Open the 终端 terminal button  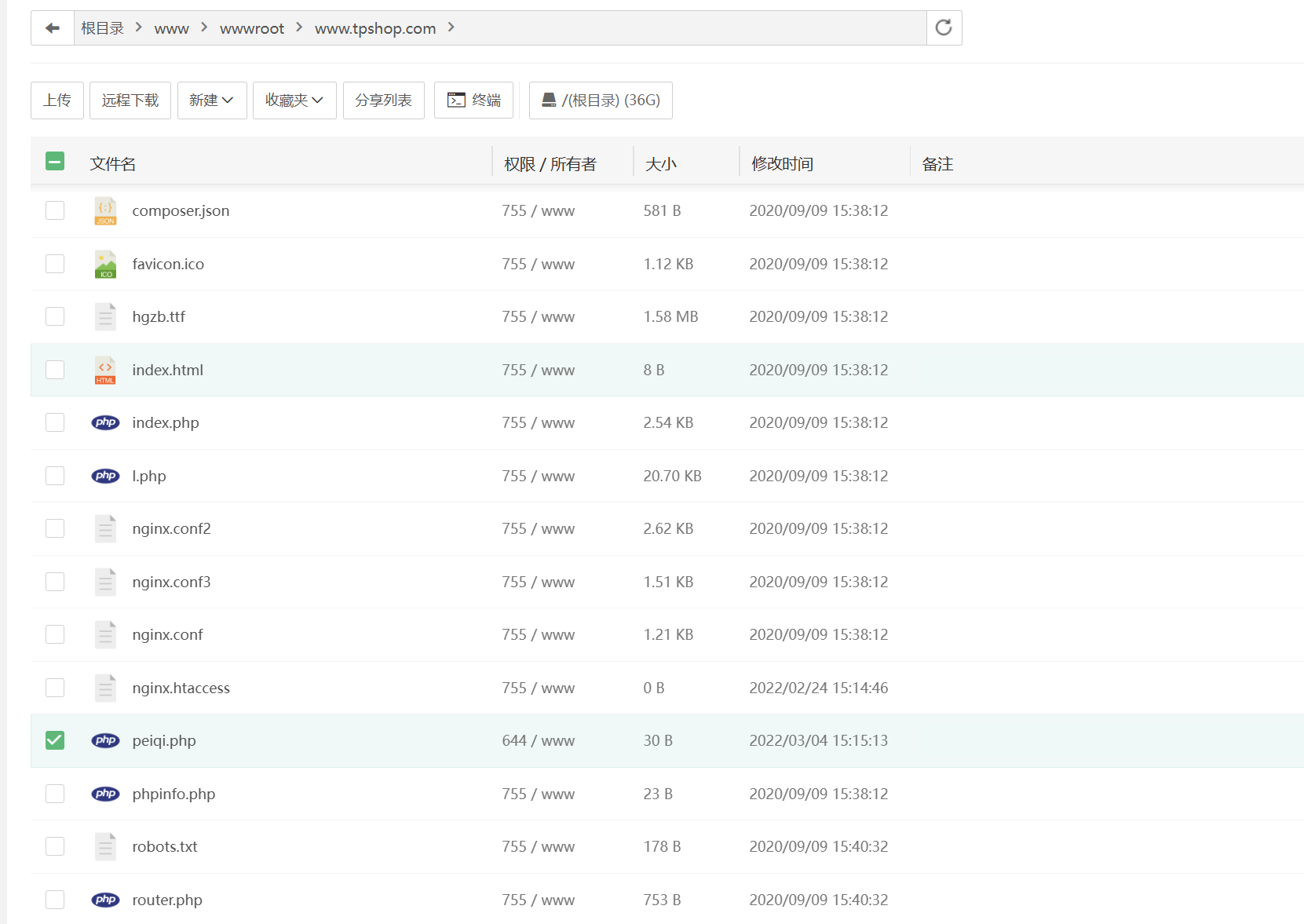click(474, 100)
